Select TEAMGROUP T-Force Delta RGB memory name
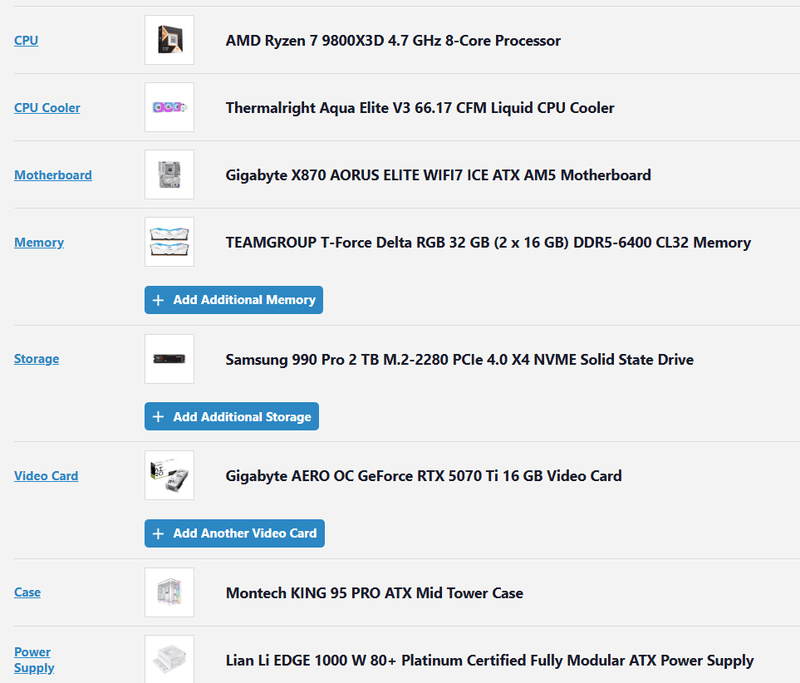800x683 pixels. click(x=488, y=242)
